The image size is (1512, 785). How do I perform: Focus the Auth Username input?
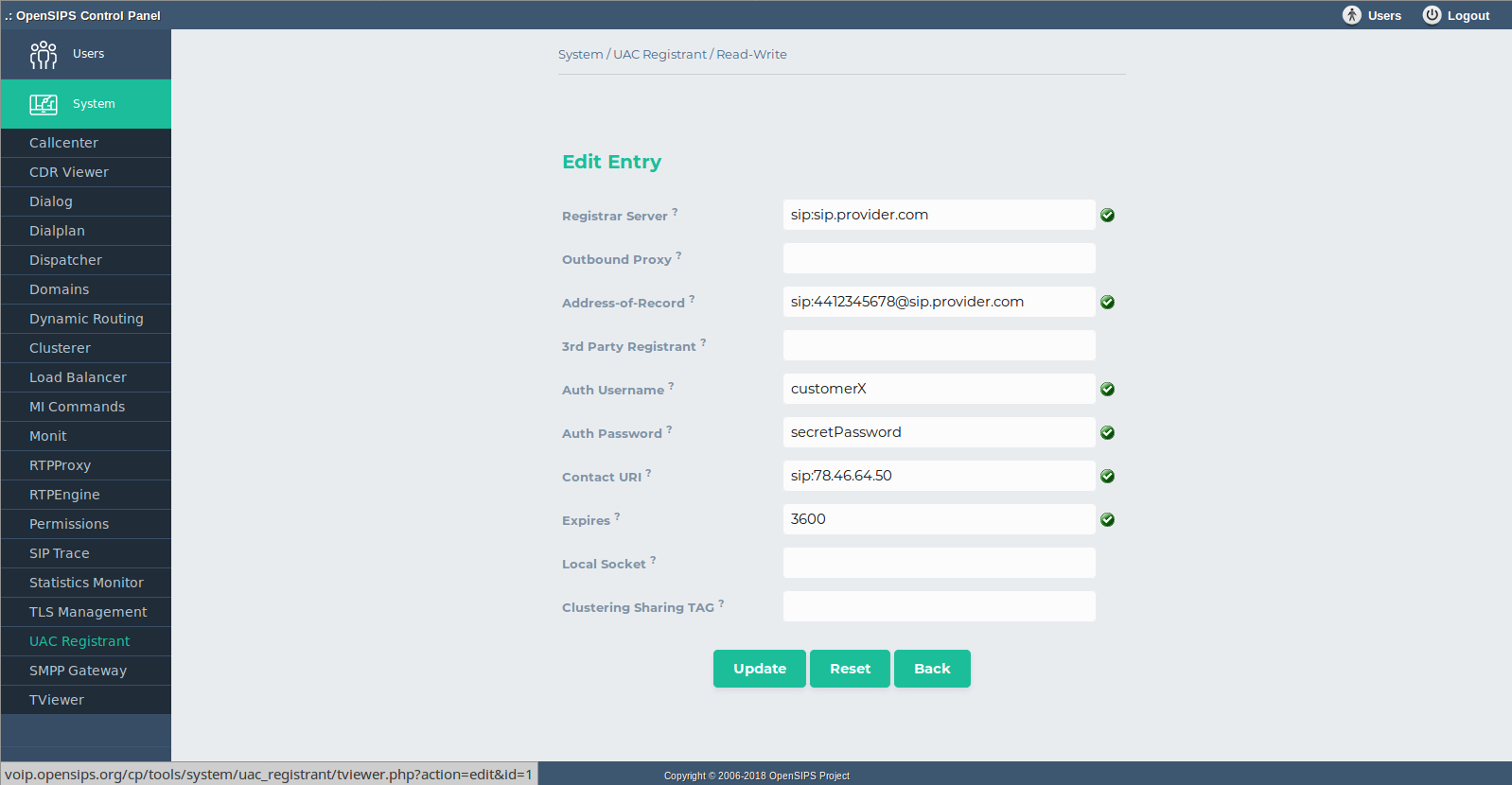point(940,389)
